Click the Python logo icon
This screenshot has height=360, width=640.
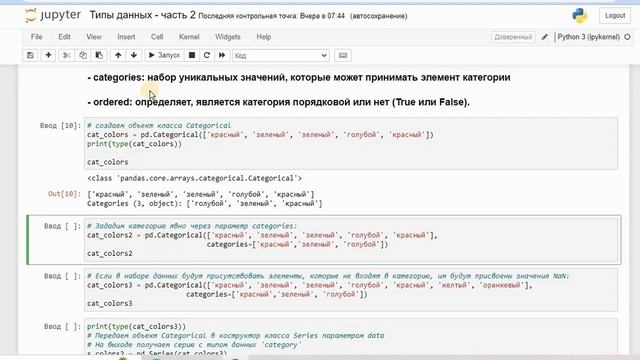[x=580, y=16]
